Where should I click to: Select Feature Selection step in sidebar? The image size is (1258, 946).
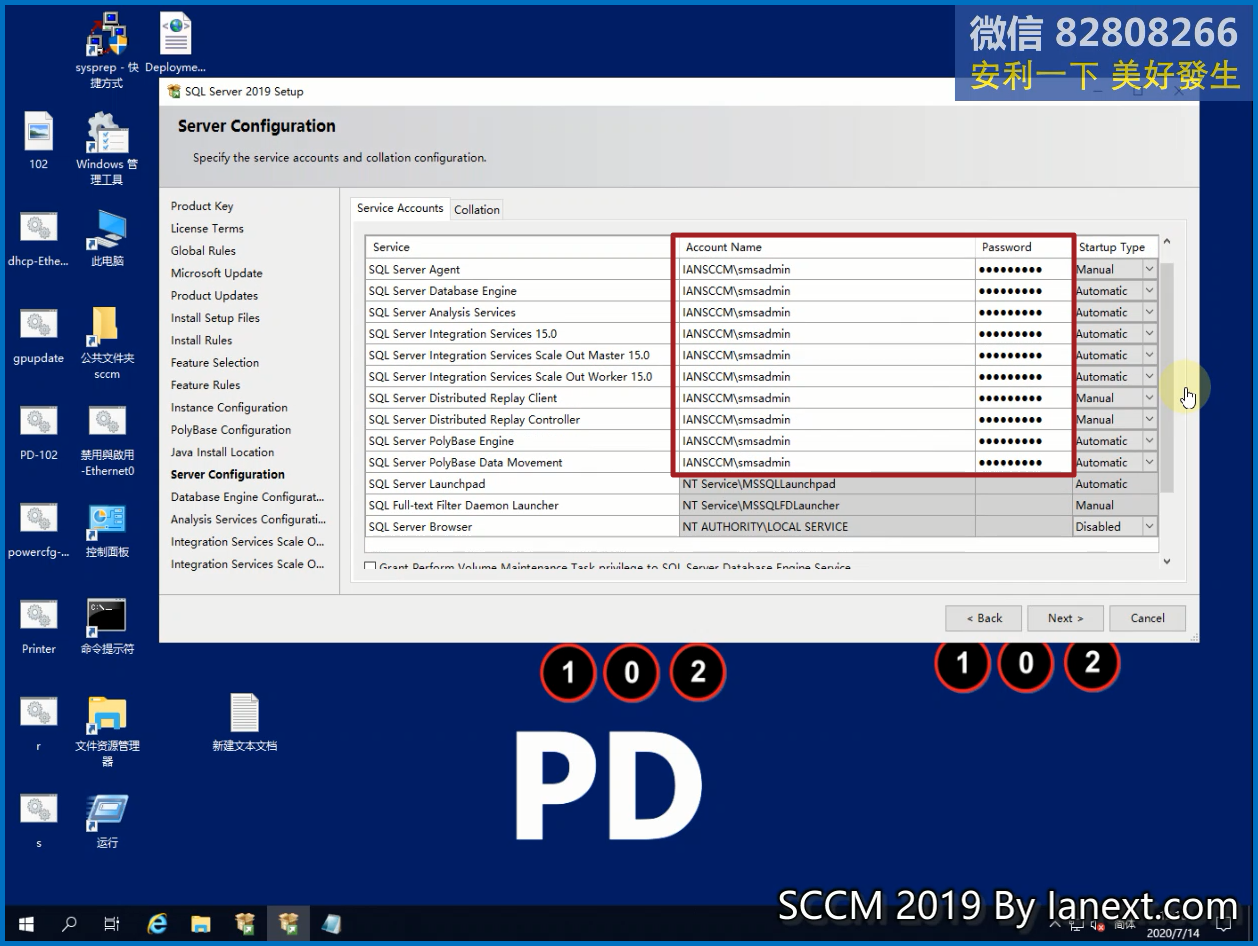click(x=215, y=362)
